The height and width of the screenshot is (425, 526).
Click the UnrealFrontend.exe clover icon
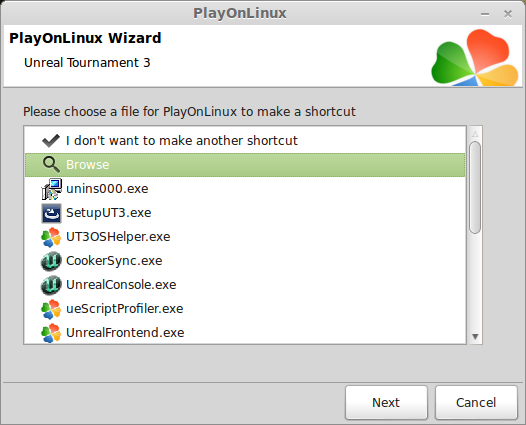pos(51,333)
